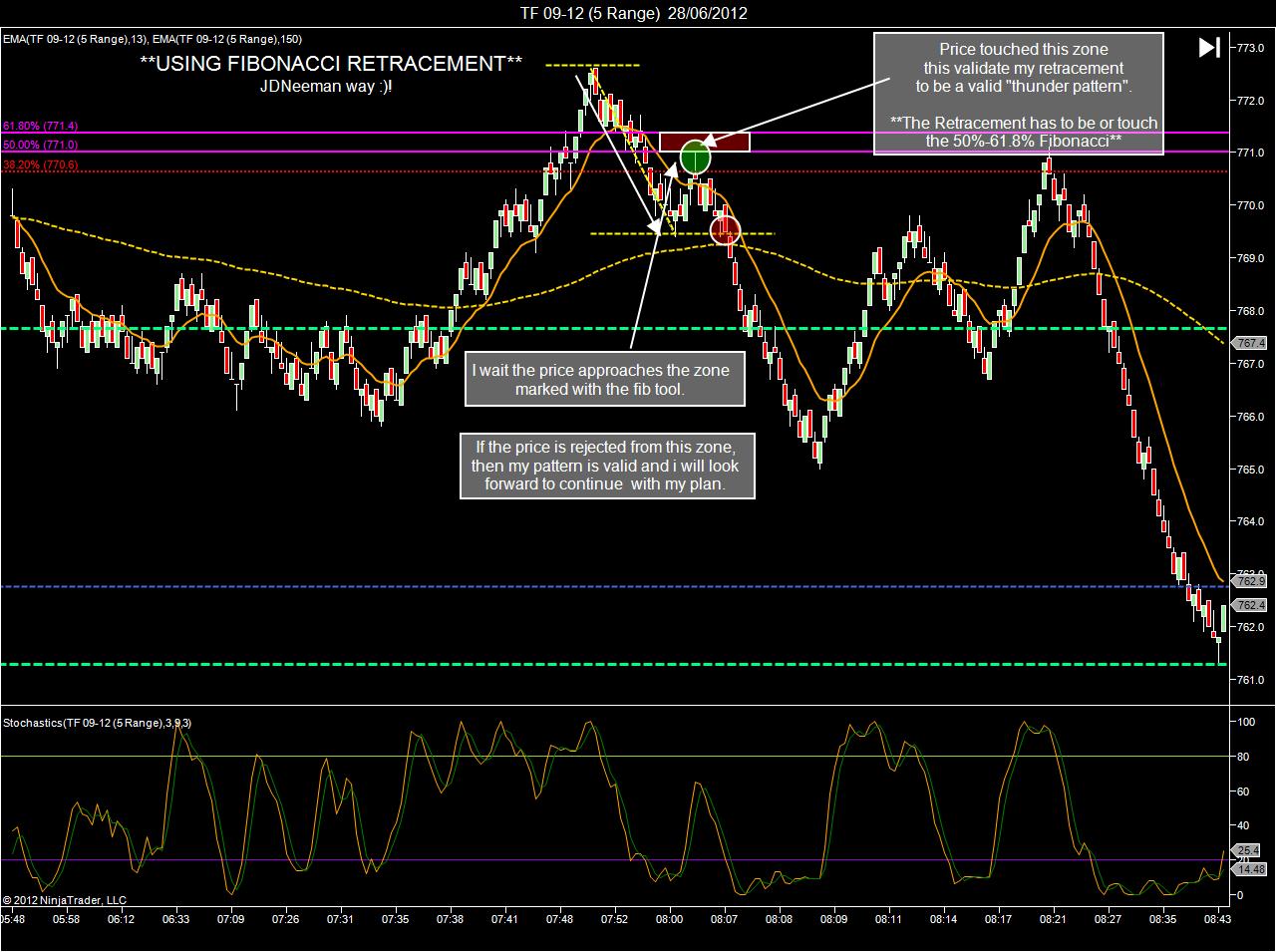Click the 38.20% (770.6) Fibonacci label

(x=40, y=164)
